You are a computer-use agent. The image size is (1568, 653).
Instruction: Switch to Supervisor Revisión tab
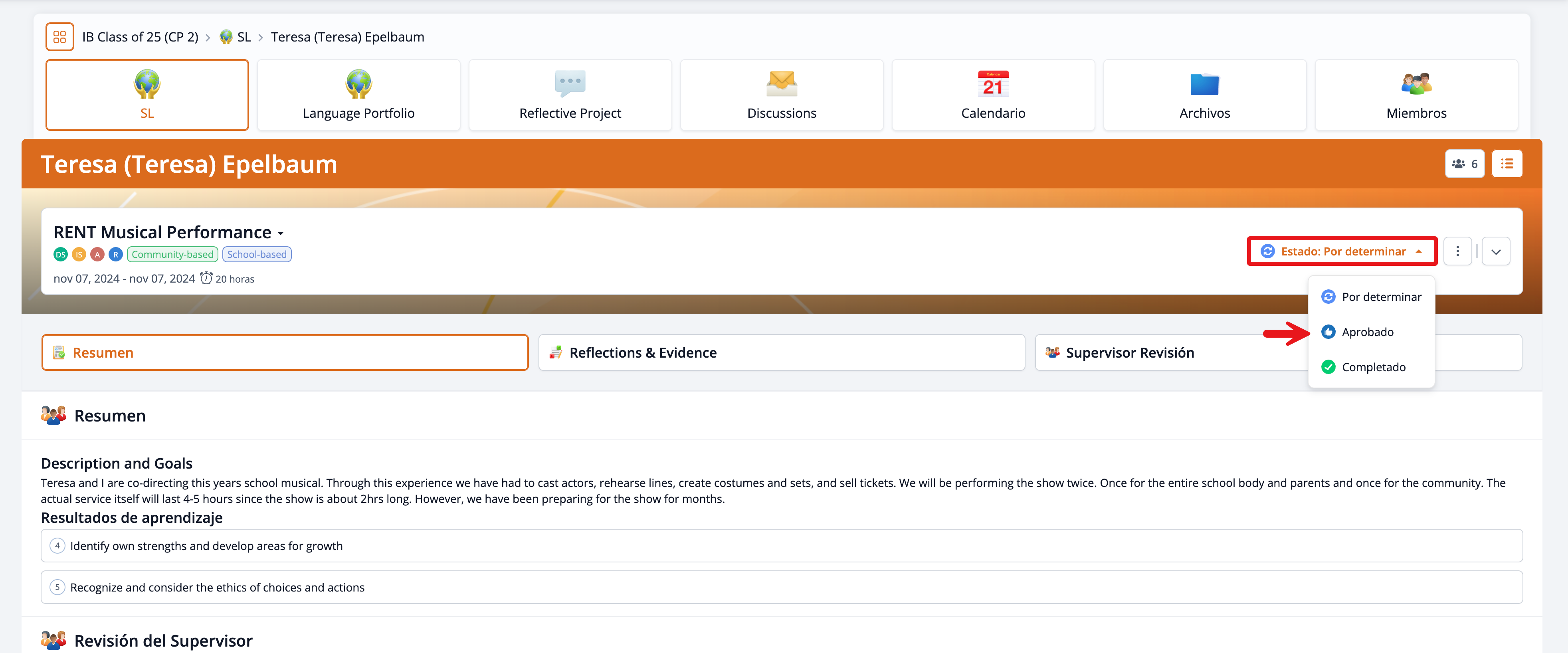(x=1129, y=353)
